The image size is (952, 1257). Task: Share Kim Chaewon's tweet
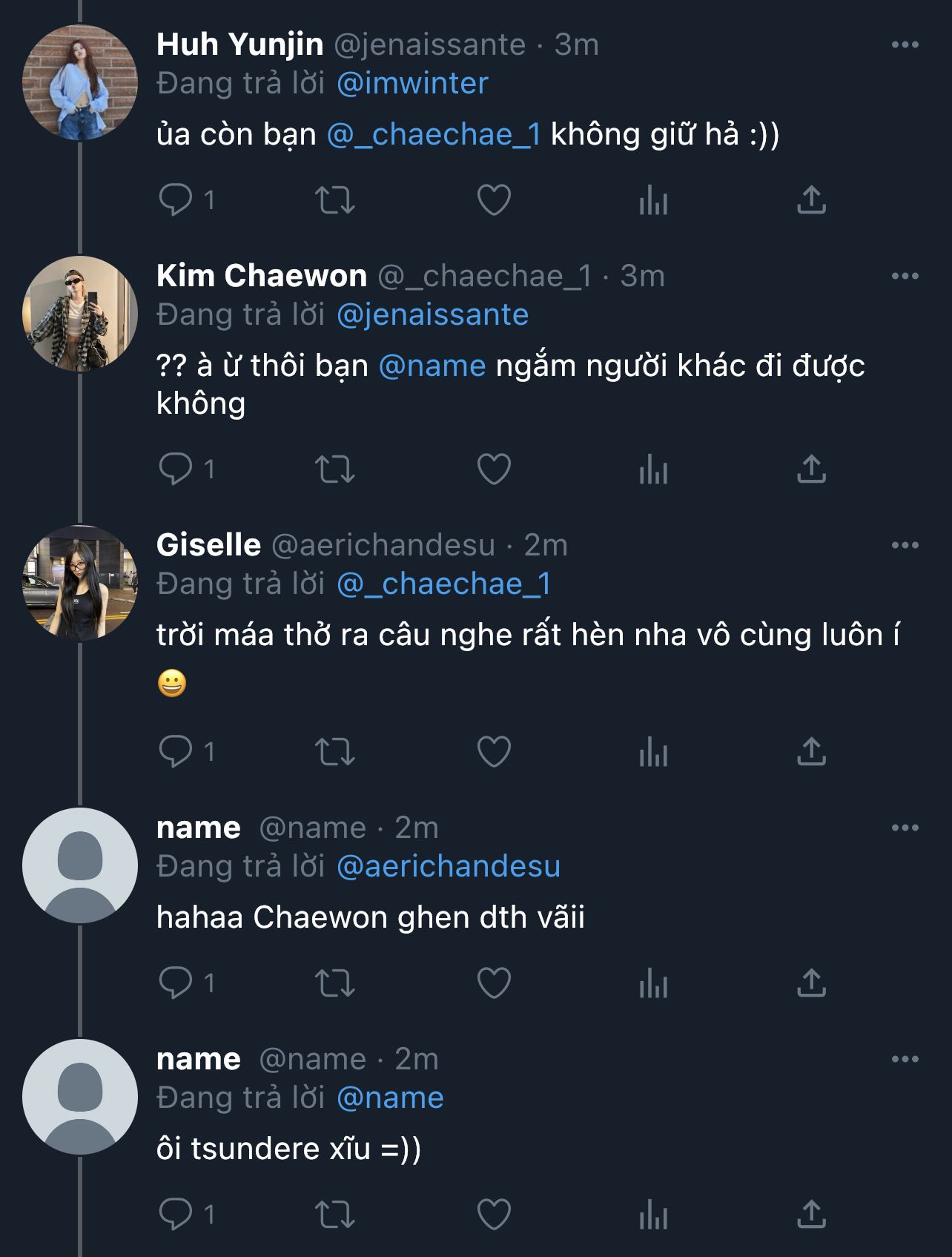tap(811, 469)
